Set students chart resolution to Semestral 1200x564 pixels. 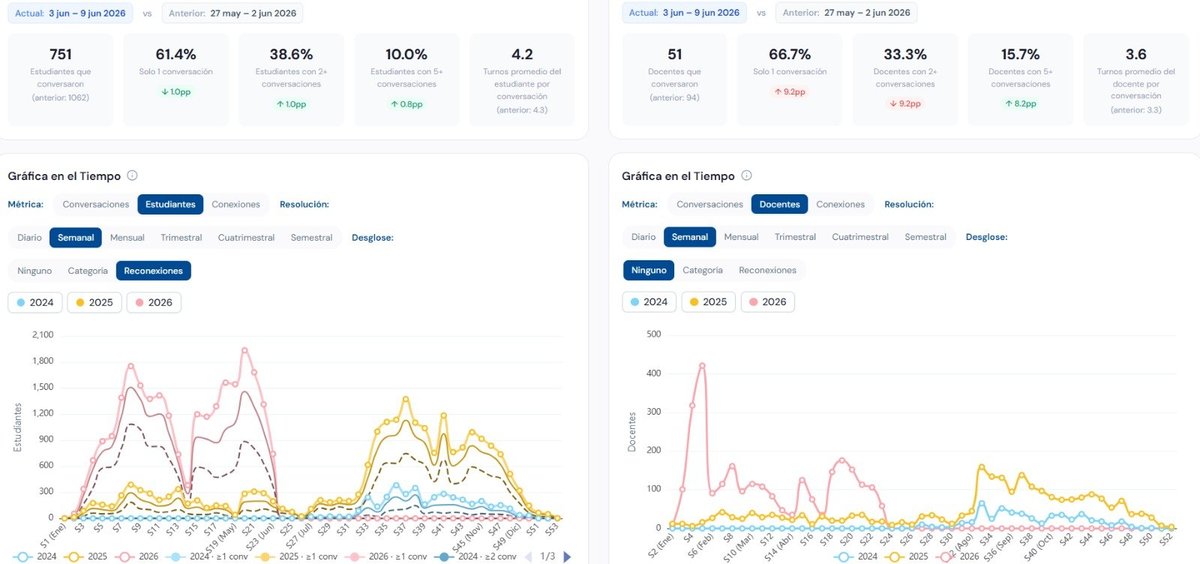click(312, 237)
